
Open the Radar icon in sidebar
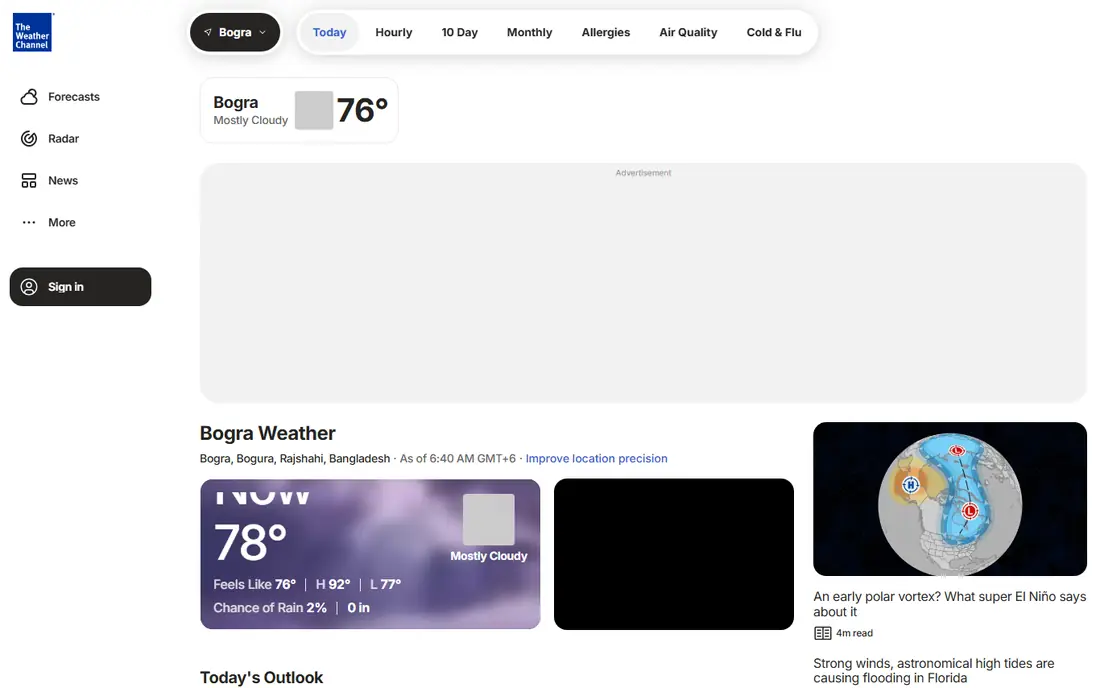(x=29, y=139)
